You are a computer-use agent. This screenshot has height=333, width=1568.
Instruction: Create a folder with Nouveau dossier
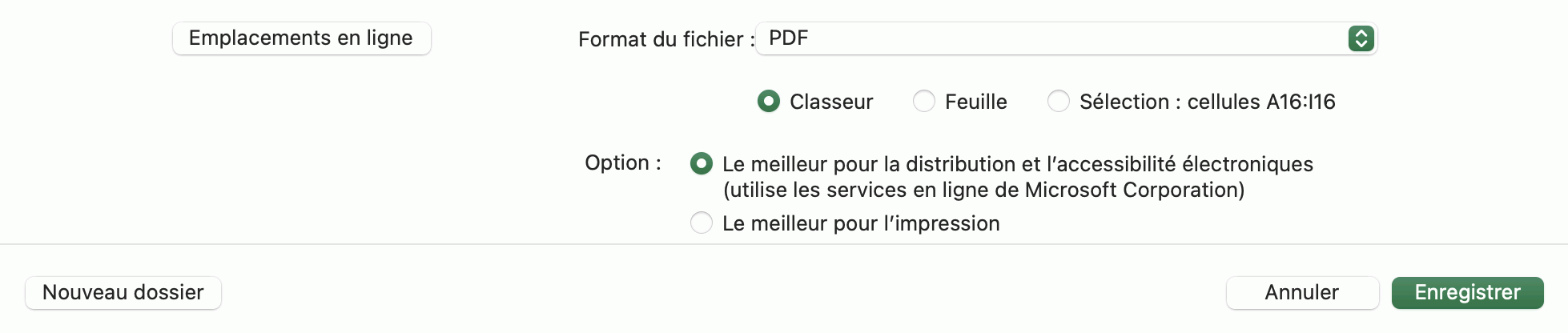click(x=123, y=292)
